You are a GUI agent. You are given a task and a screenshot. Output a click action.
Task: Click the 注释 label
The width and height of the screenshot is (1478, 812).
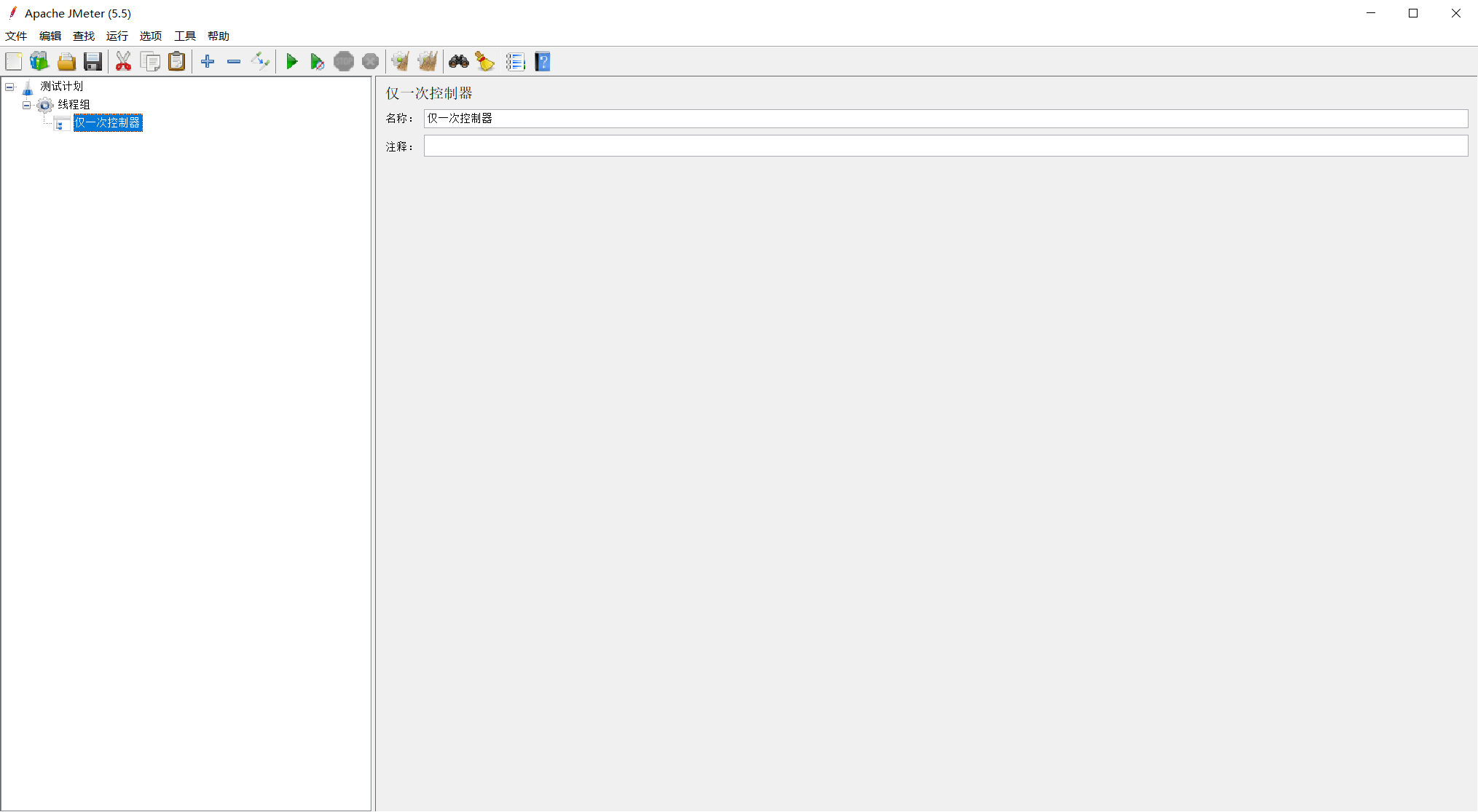tap(399, 147)
